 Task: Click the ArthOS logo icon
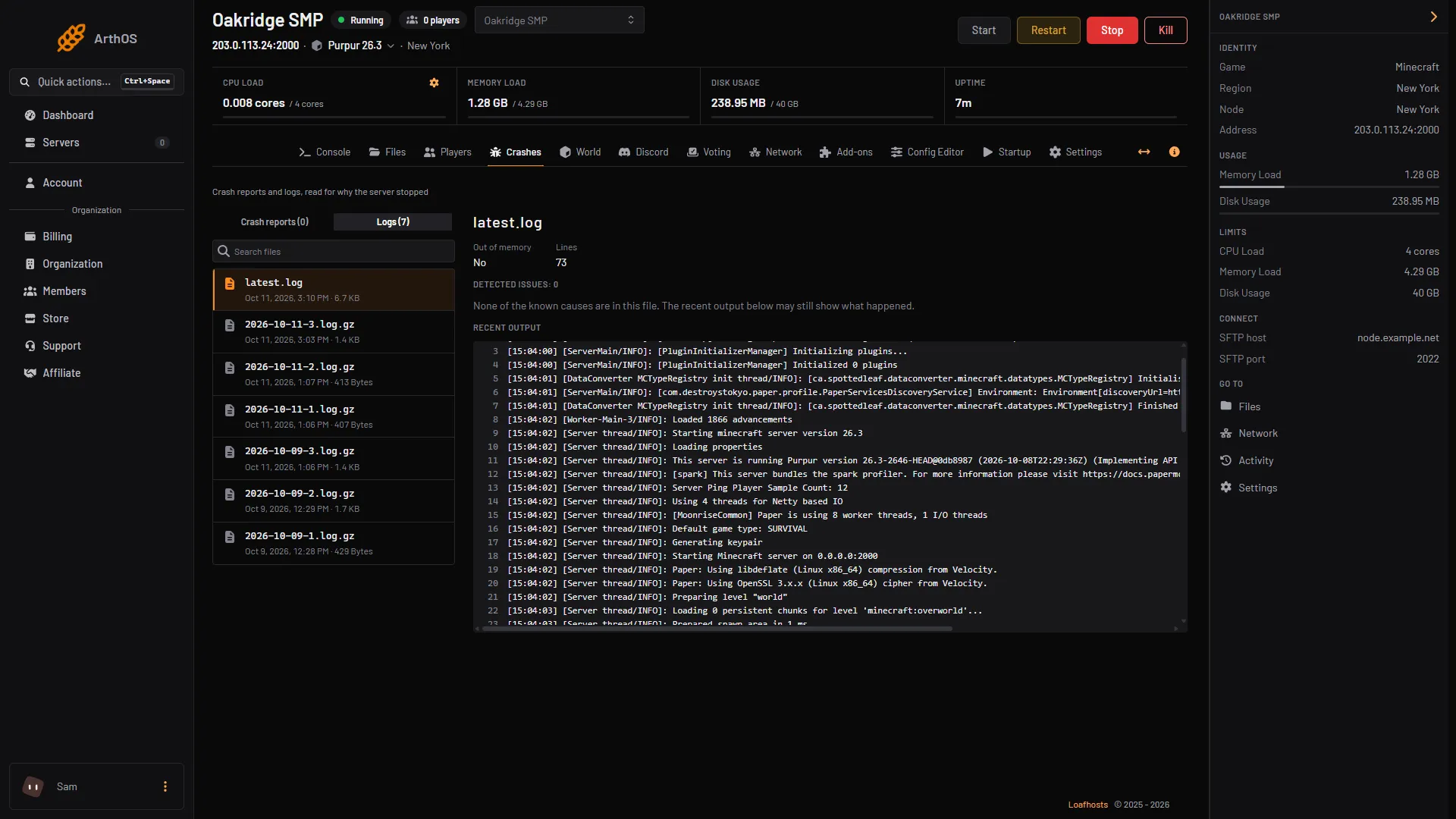point(71,38)
